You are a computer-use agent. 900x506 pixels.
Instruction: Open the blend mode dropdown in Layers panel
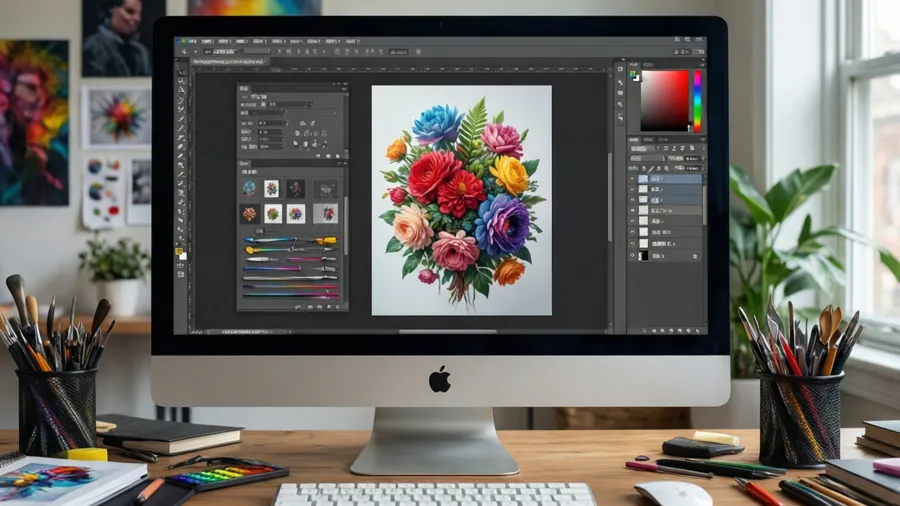(647, 158)
